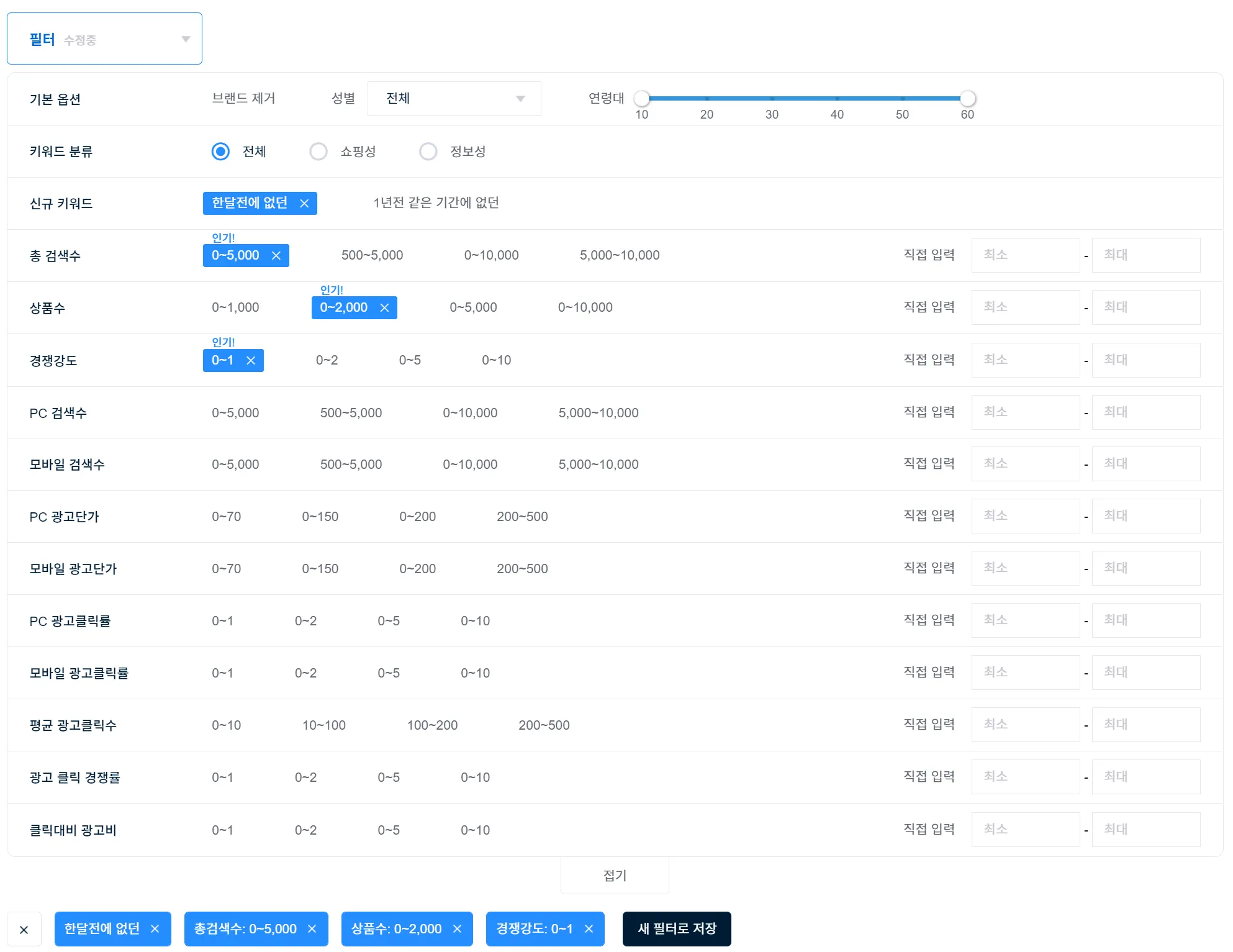The image size is (1233, 952).
Task: Click the 최소 input for PC 광고단가
Action: click(x=1025, y=516)
